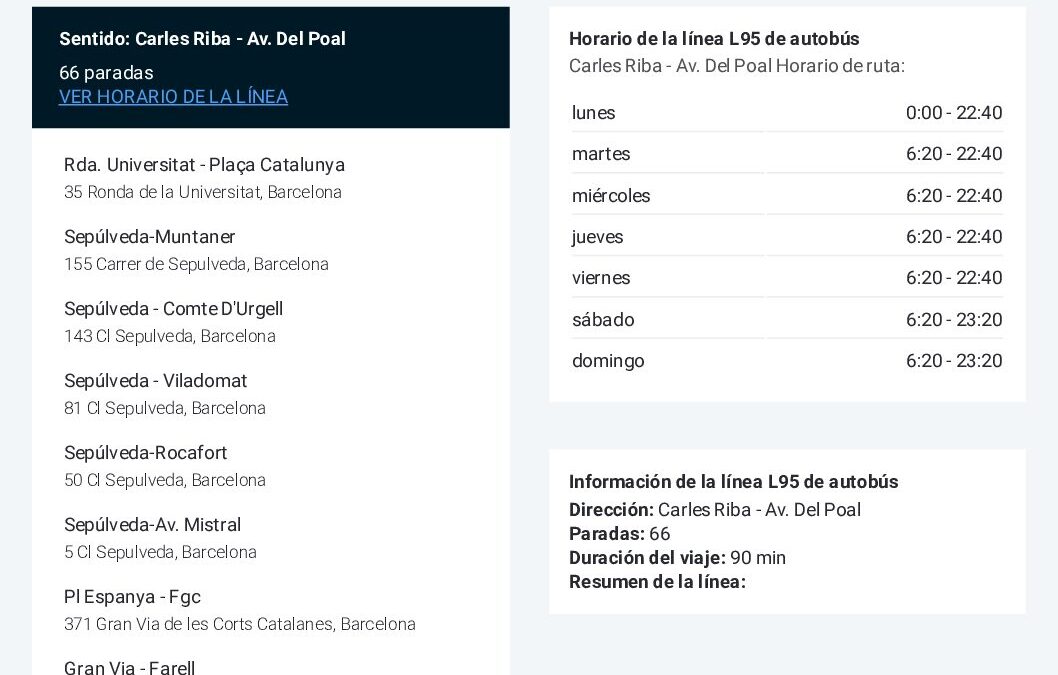Click the Información de la línea L95 heading
Image resolution: width=1058 pixels, height=675 pixels.
(733, 482)
